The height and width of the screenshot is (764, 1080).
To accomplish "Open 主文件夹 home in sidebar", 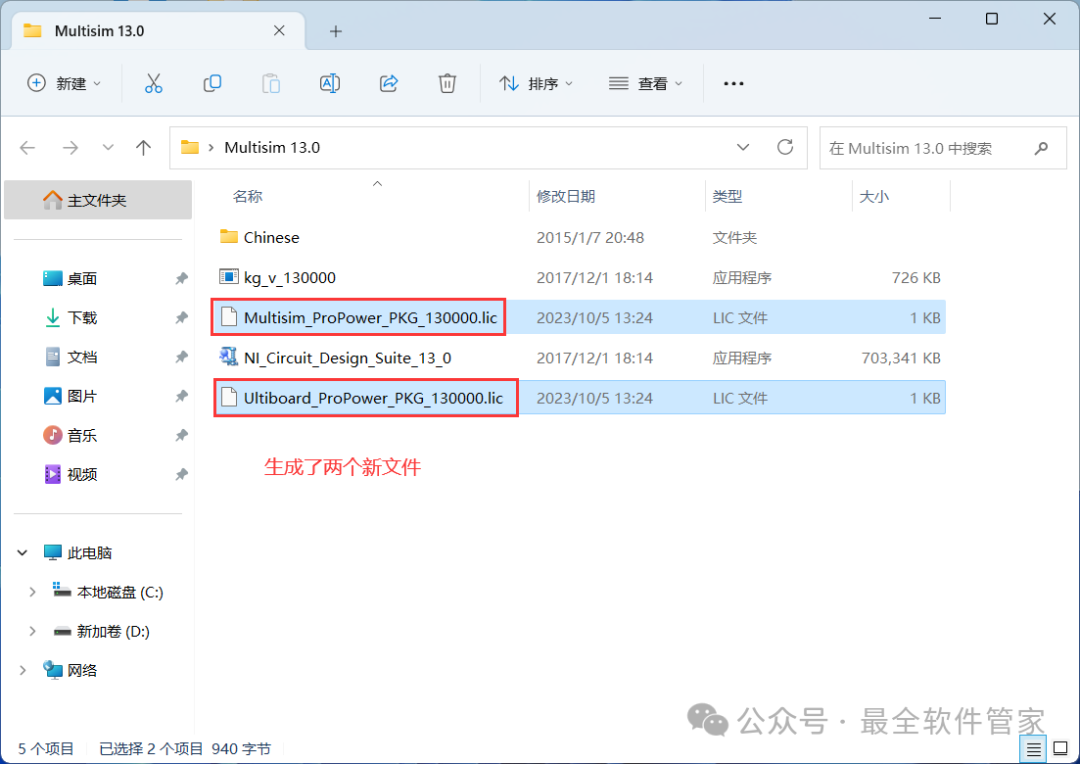I will (x=98, y=200).
